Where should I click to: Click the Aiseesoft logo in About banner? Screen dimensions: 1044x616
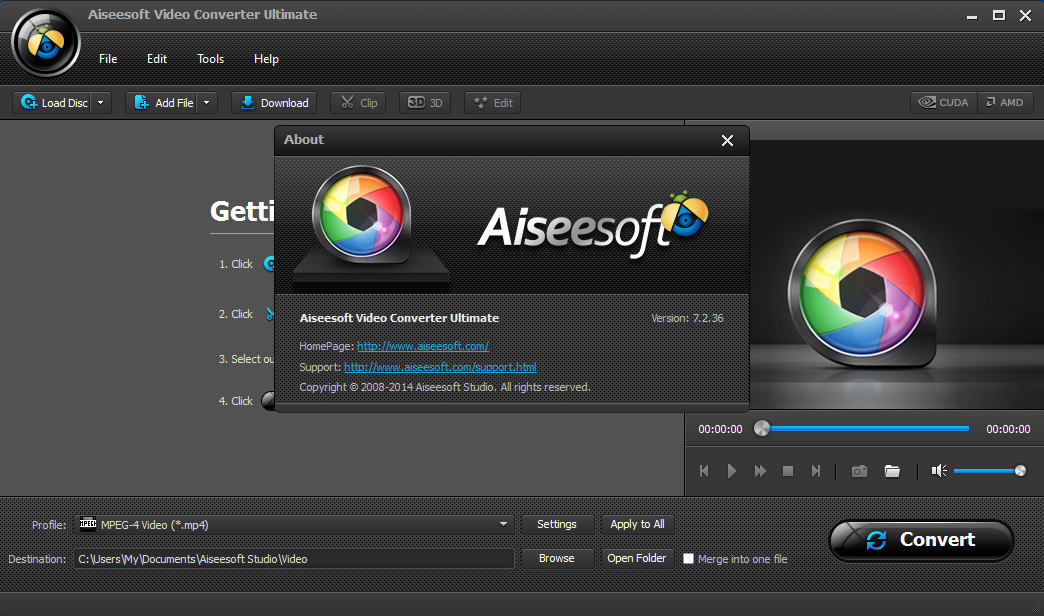tap(593, 224)
